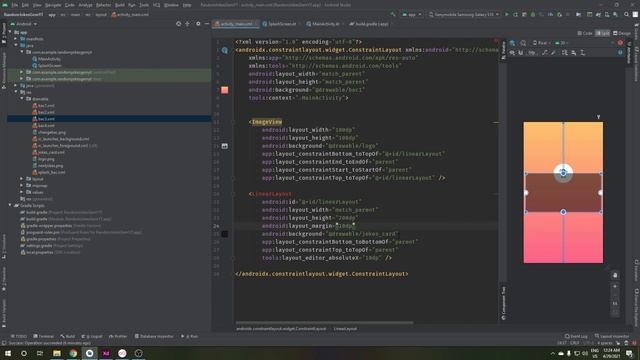Screen dimensions: 640x360
Task: Expand the layout folder in project tree
Action: coord(22,179)
